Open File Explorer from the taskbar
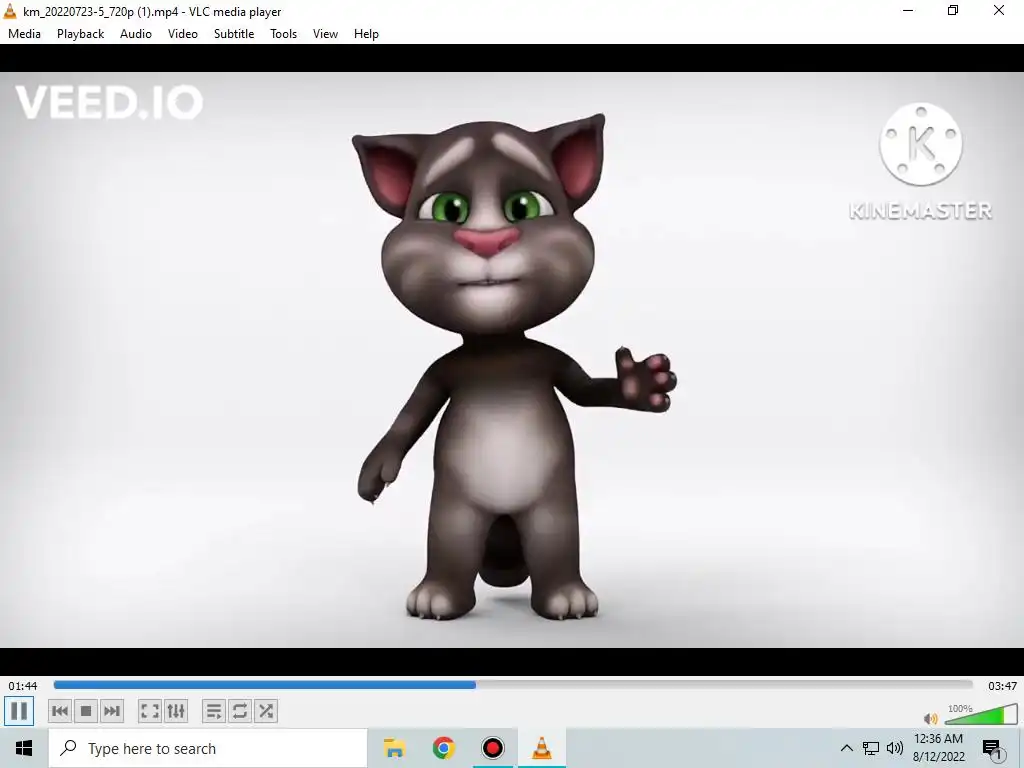This screenshot has width=1024, height=768. pyautogui.click(x=394, y=748)
